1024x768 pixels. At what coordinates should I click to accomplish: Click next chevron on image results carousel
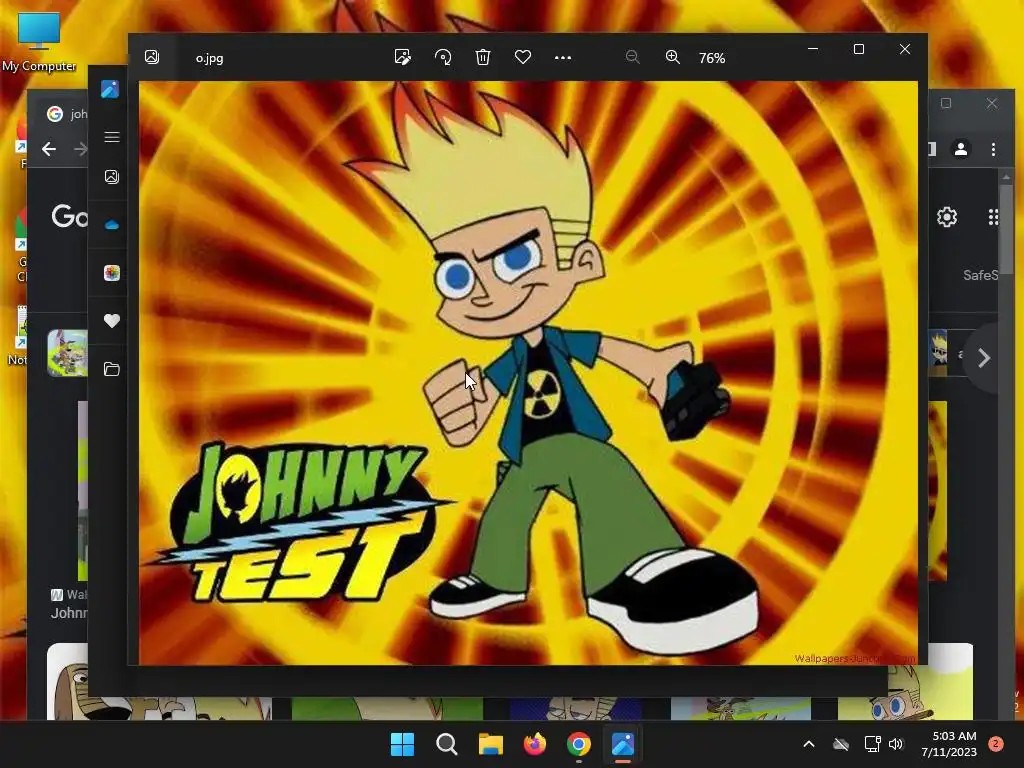(x=984, y=358)
